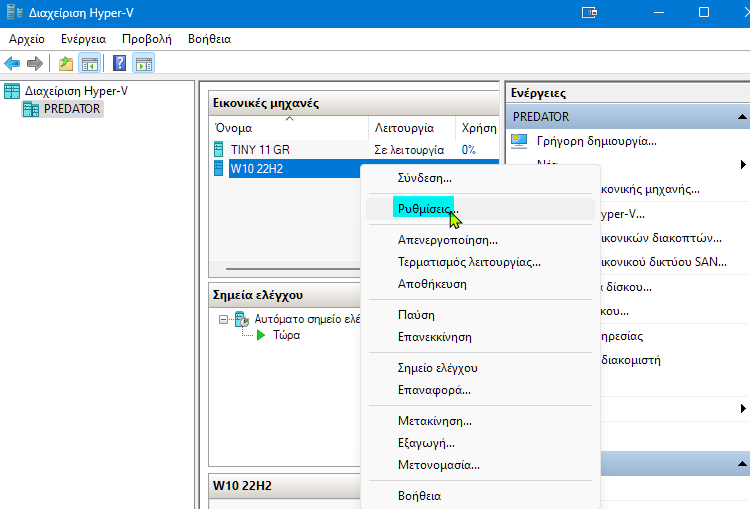The image size is (750, 509).
Task: Click the Σε λειτουργία status cell
Action: pos(409,150)
